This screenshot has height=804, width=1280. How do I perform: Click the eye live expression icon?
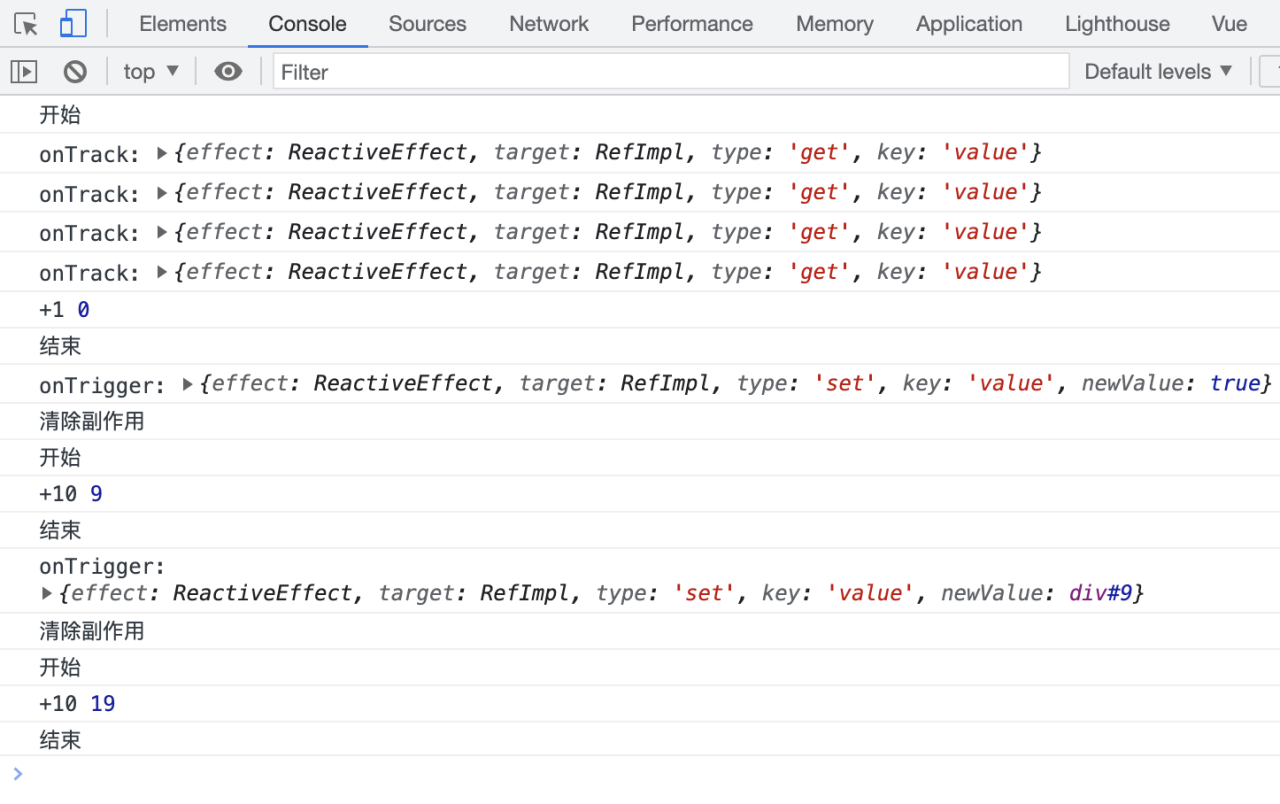(x=228, y=72)
